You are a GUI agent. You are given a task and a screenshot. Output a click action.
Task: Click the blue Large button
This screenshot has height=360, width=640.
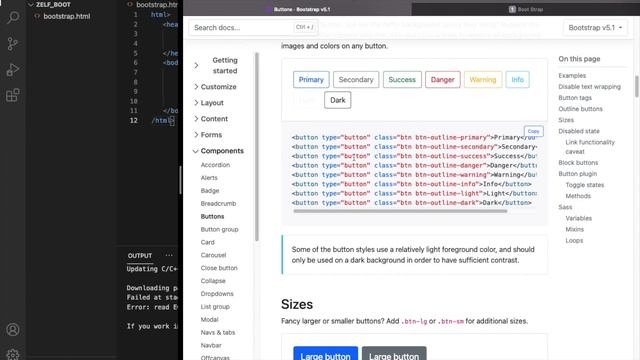[325, 353]
